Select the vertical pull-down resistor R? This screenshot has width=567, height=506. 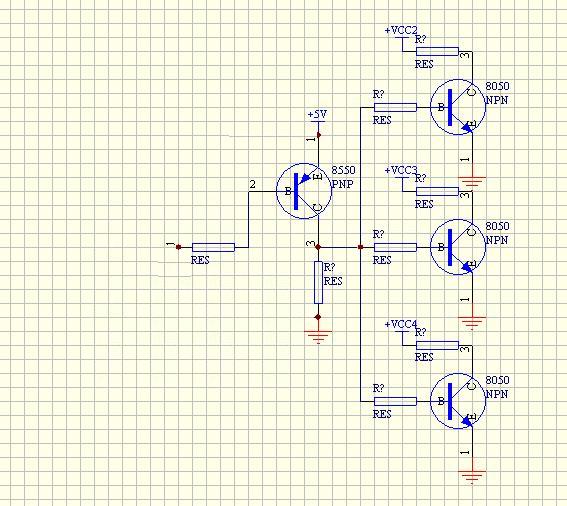point(318,282)
